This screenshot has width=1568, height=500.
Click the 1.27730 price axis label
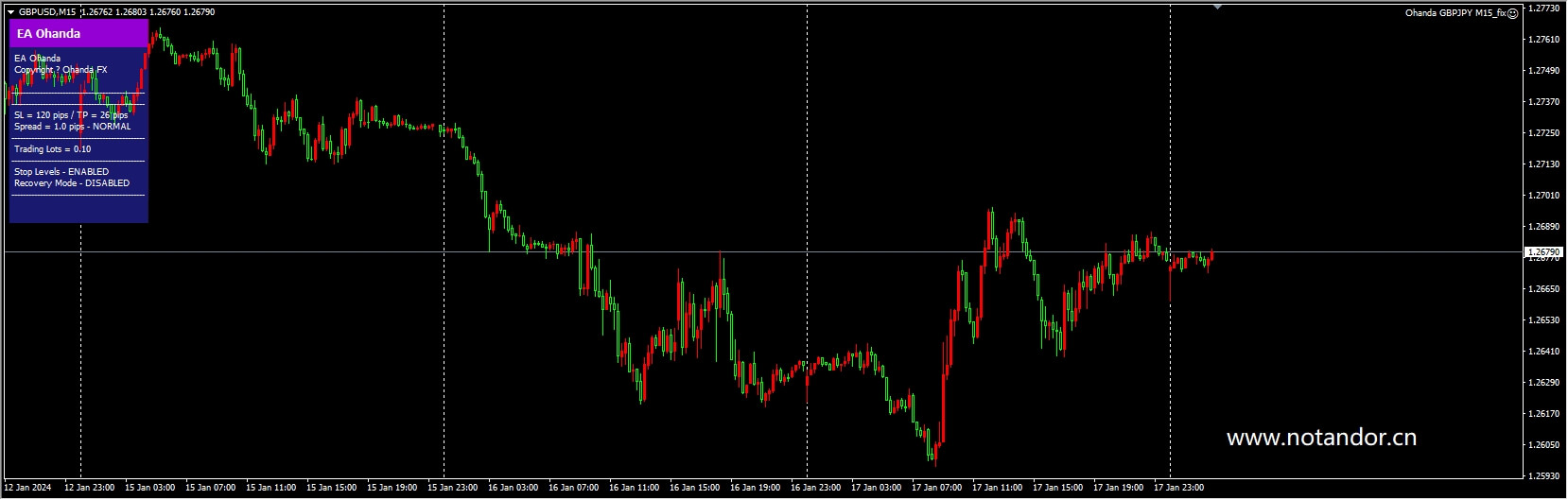click(x=1544, y=9)
